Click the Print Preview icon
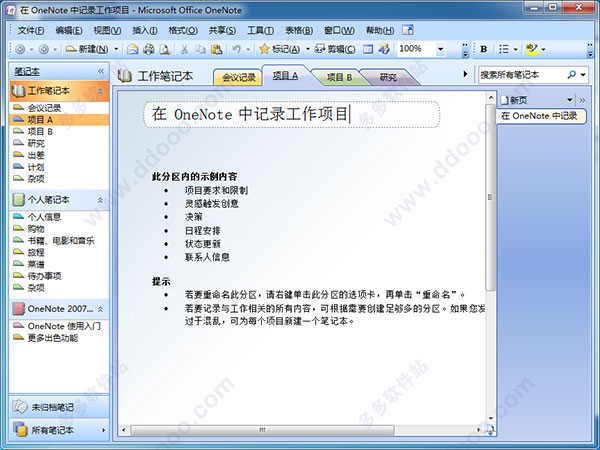This screenshot has height=450, width=600. pos(165,49)
